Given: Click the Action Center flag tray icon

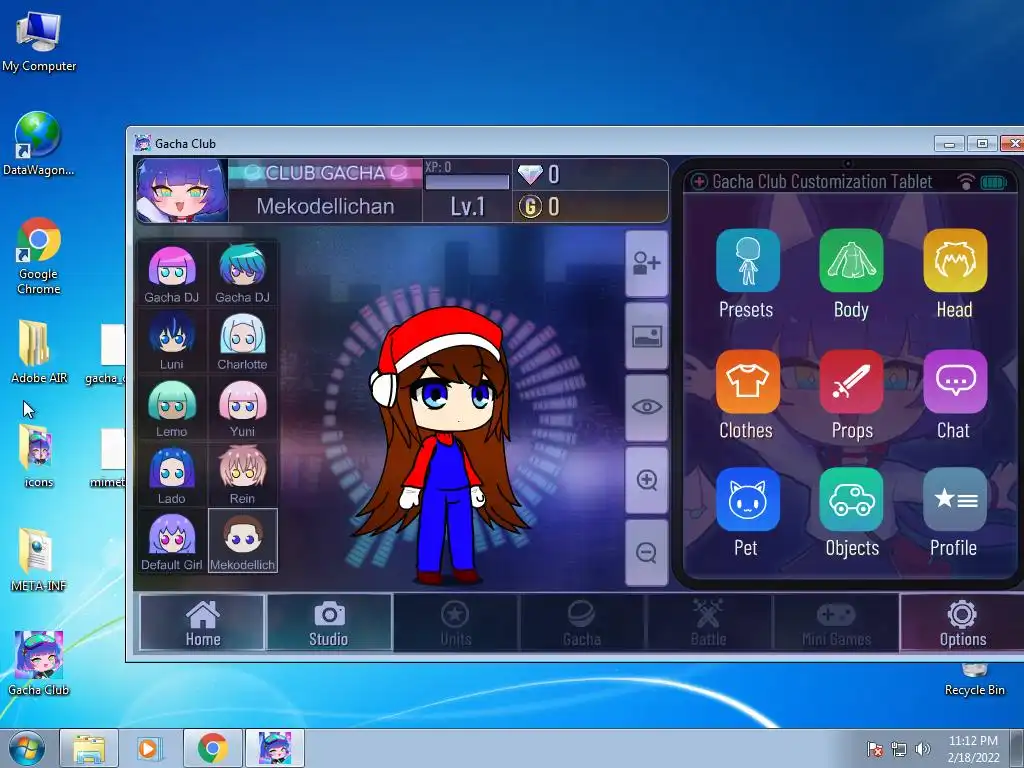Looking at the screenshot, I should 874,749.
